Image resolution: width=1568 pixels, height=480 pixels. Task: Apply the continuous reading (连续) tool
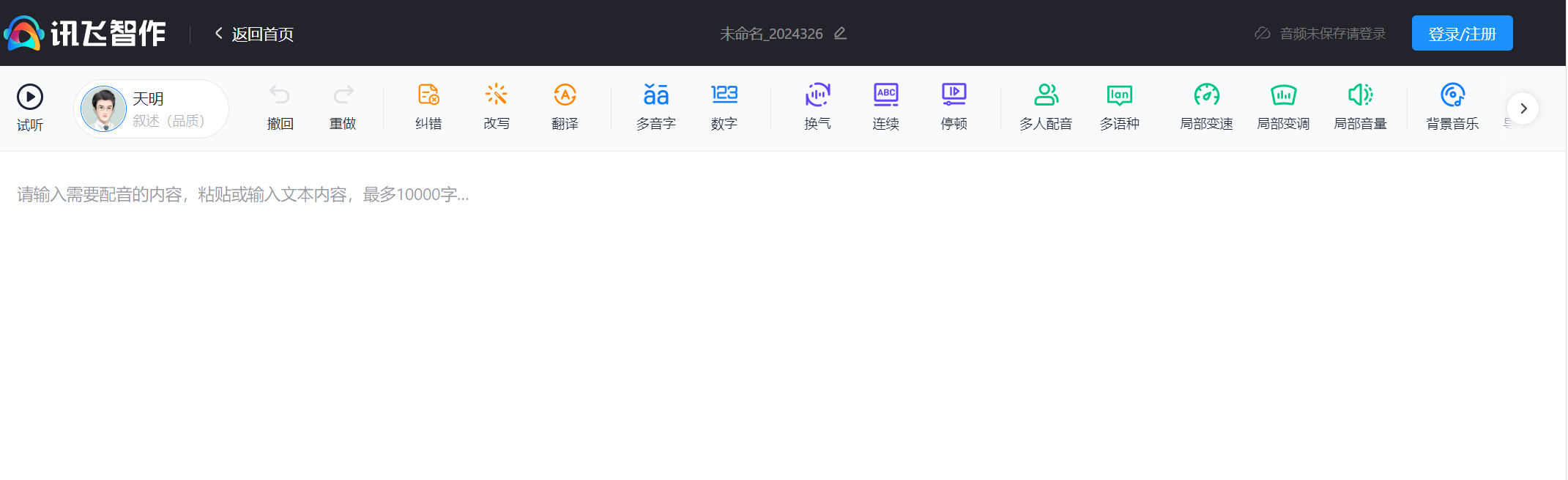pyautogui.click(x=885, y=95)
